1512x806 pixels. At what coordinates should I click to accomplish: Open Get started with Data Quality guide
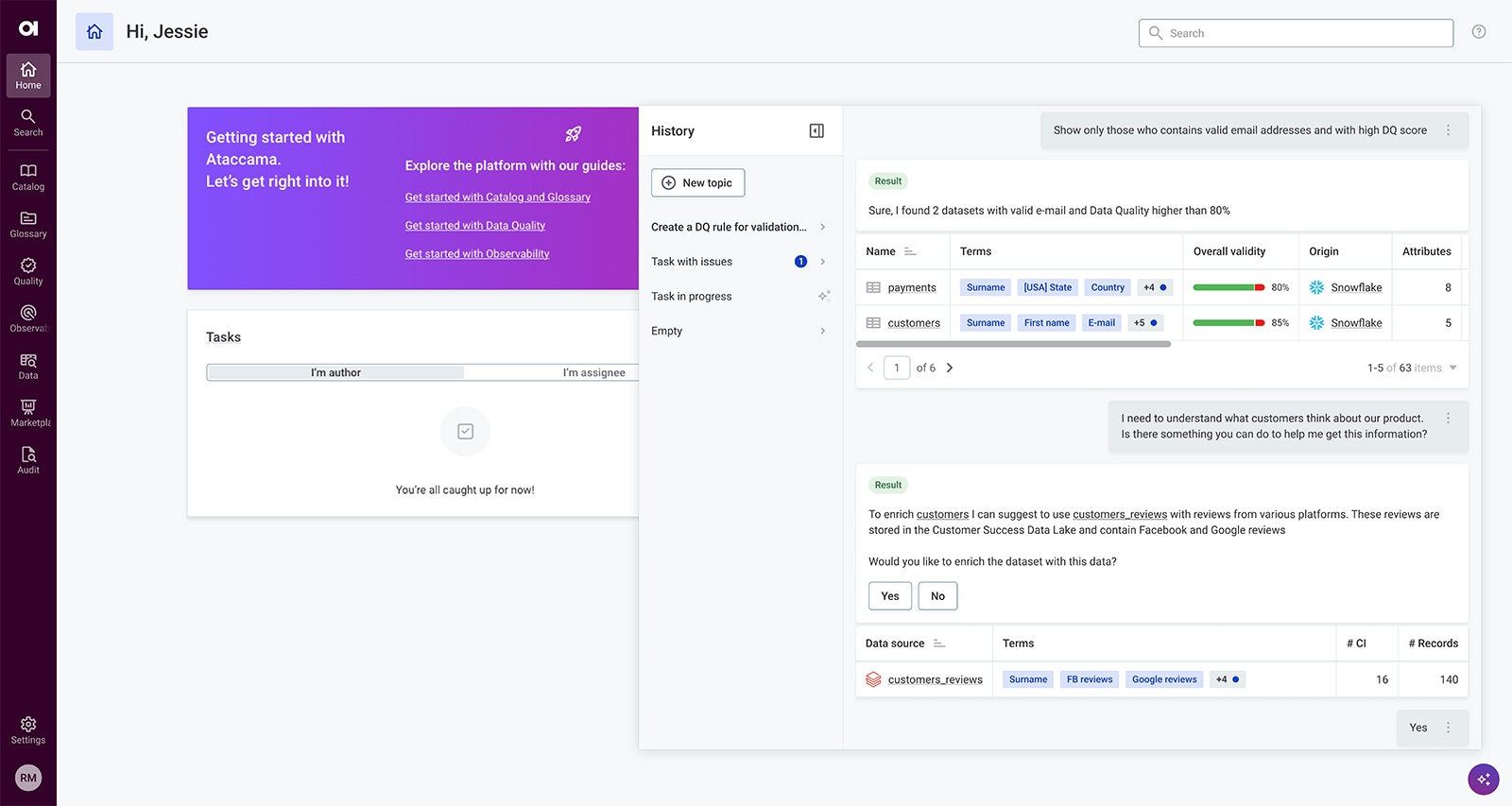point(475,226)
